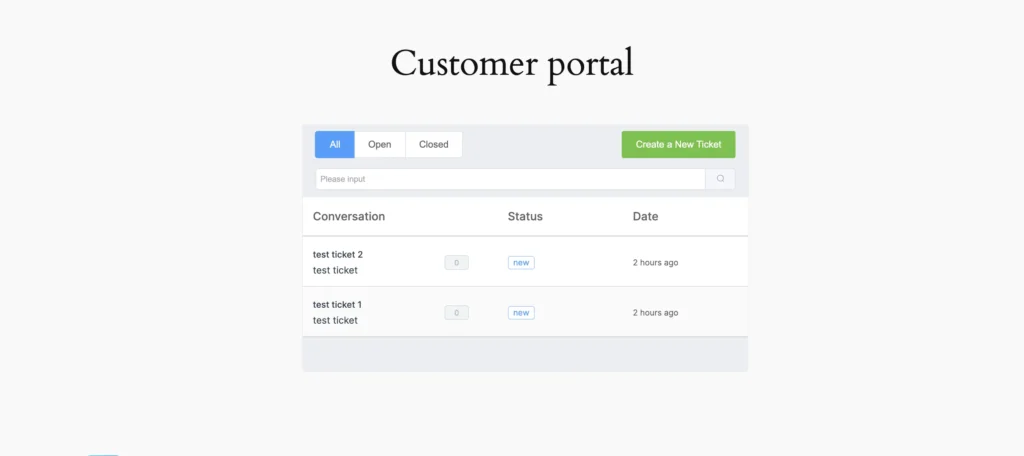The image size is (1024, 456).
Task: Click the reply count badge for test ticket 2
Action: point(456,263)
